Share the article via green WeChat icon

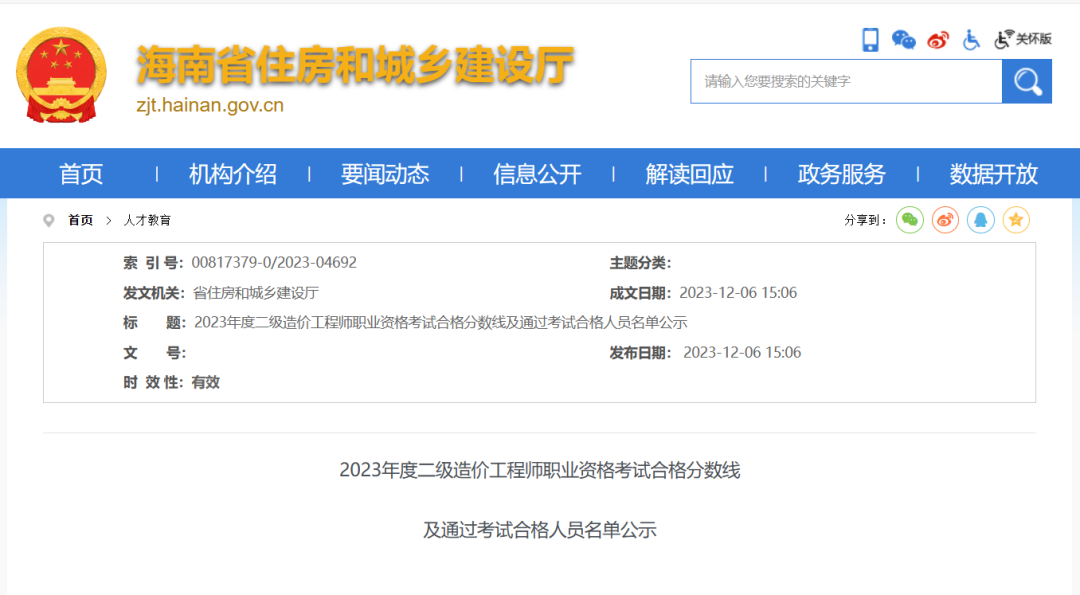(x=909, y=219)
